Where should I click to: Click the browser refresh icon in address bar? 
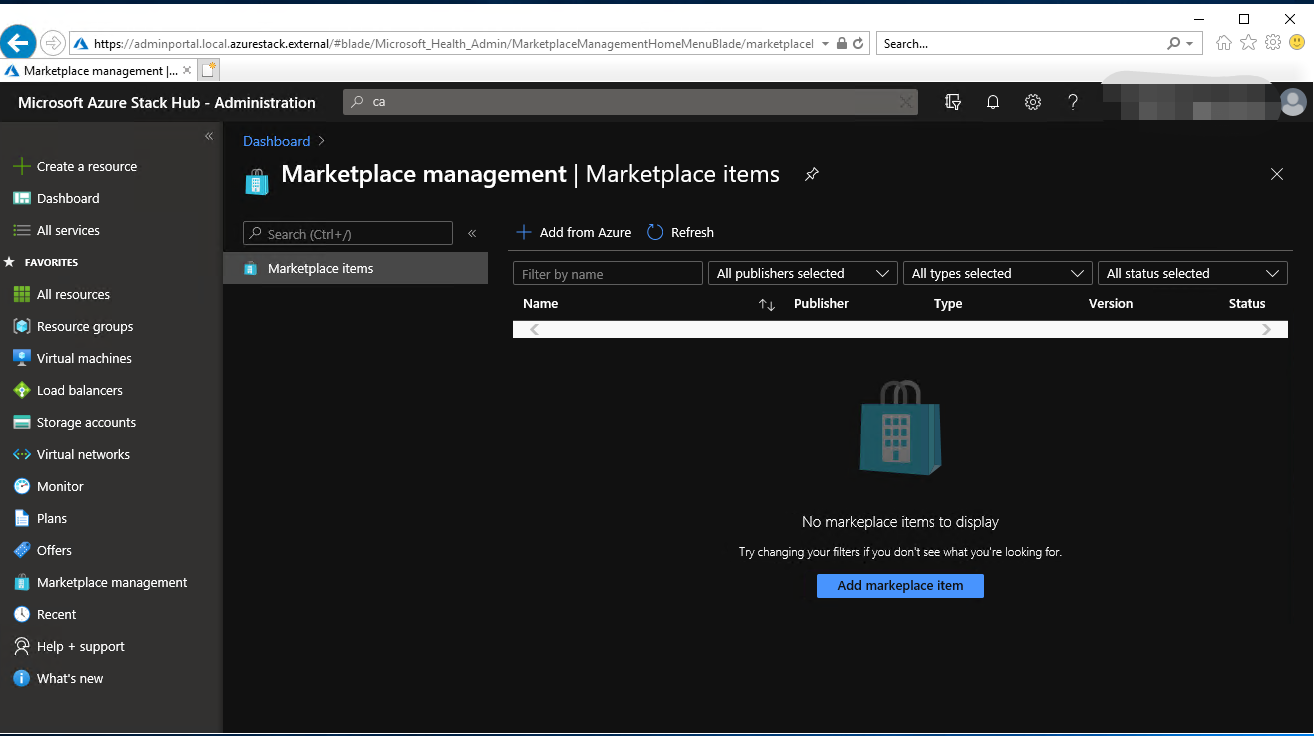(858, 44)
